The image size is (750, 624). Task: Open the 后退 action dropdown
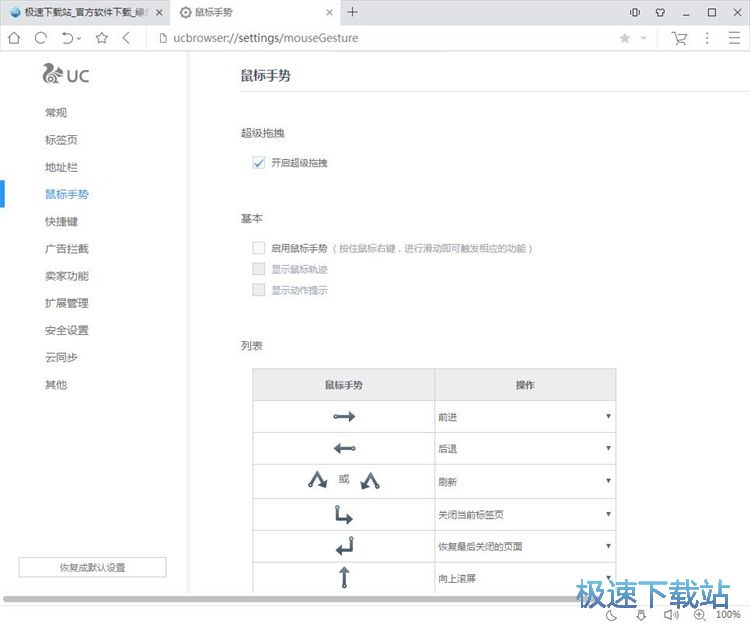coord(525,449)
